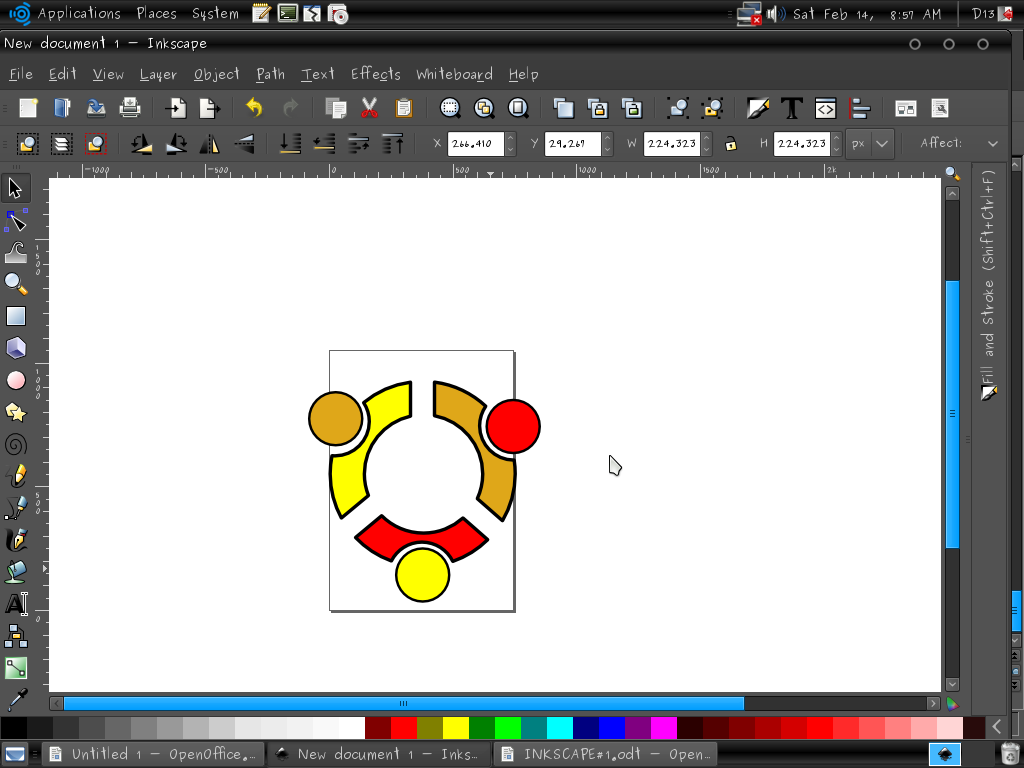This screenshot has height=768, width=1024.
Task: Select the Star tool
Action: pyautogui.click(x=16, y=411)
